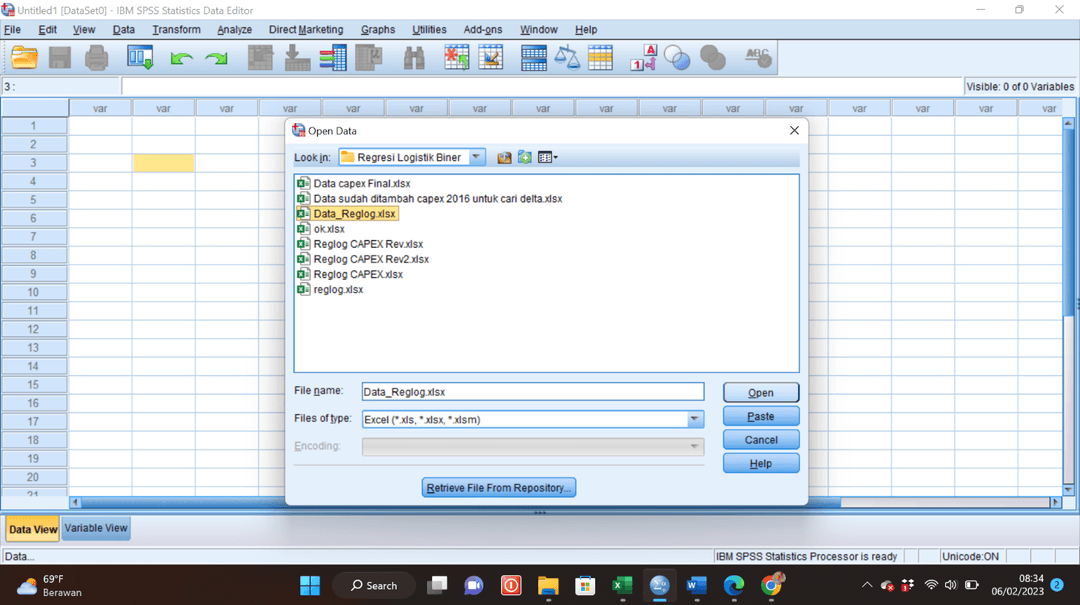Close the Open Data dialog

(x=794, y=130)
